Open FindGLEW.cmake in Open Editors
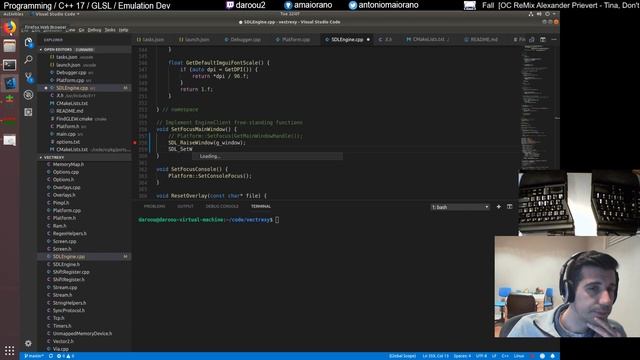The image size is (640, 360). (74, 119)
